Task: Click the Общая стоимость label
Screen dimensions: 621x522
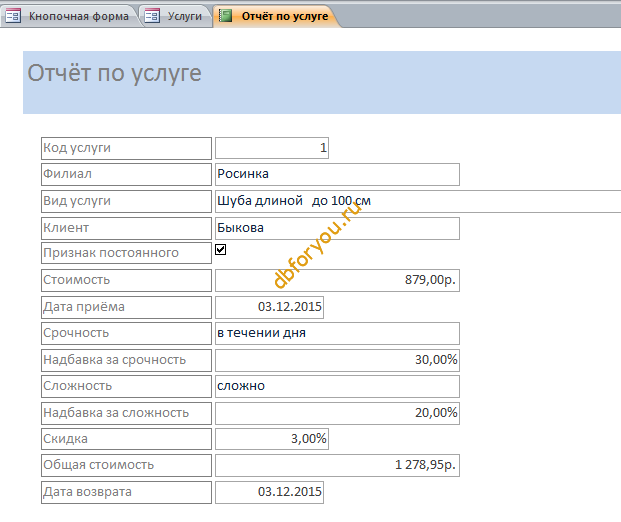Action: point(126,465)
